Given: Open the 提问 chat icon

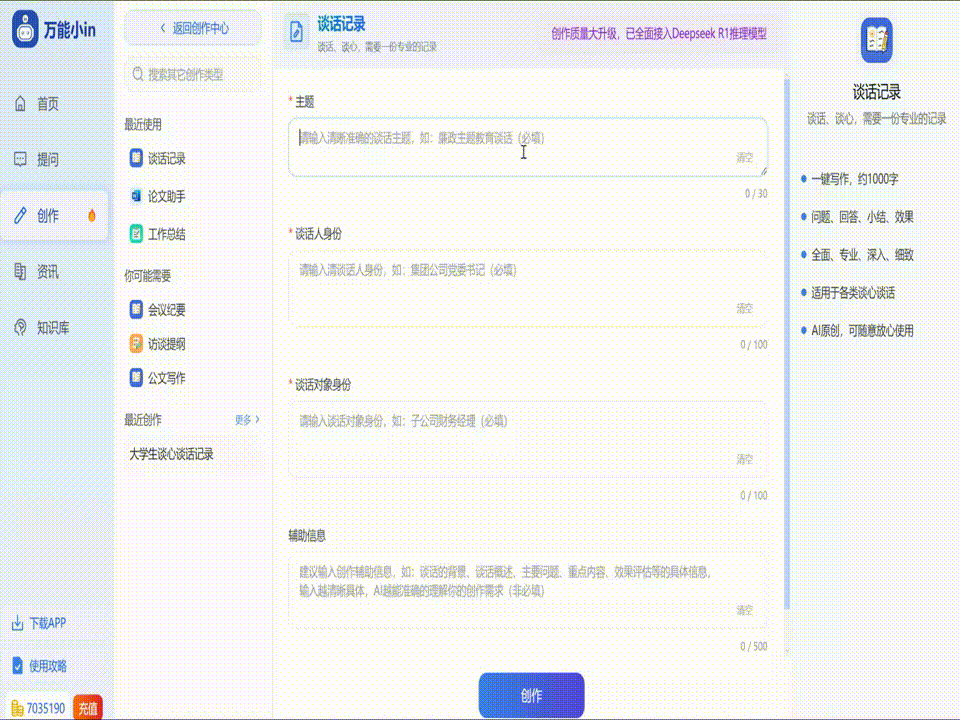Looking at the screenshot, I should [x=20, y=159].
